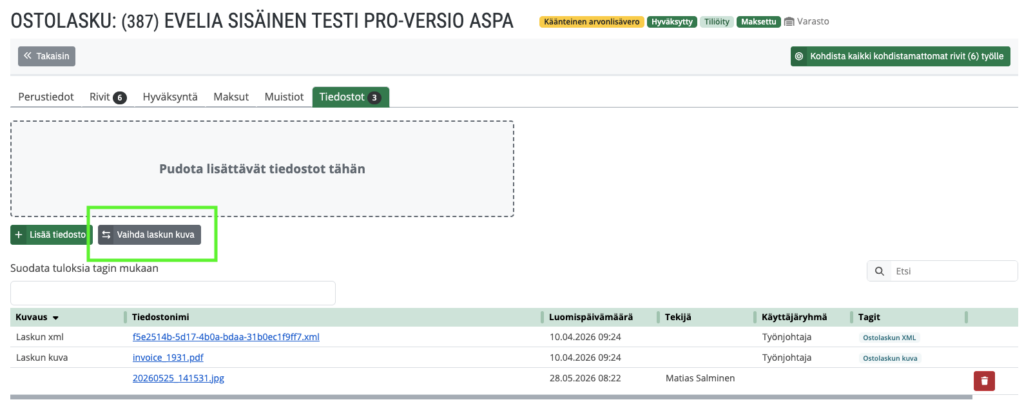Click the Matias Salminen cell

click(700, 378)
